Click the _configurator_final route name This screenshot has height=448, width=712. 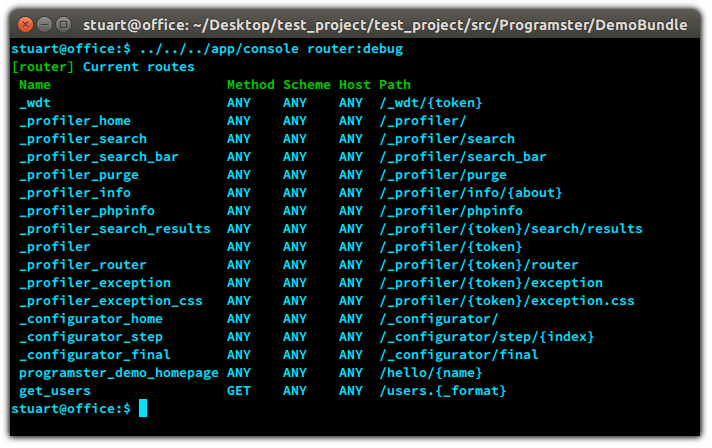pyautogui.click(x=95, y=355)
